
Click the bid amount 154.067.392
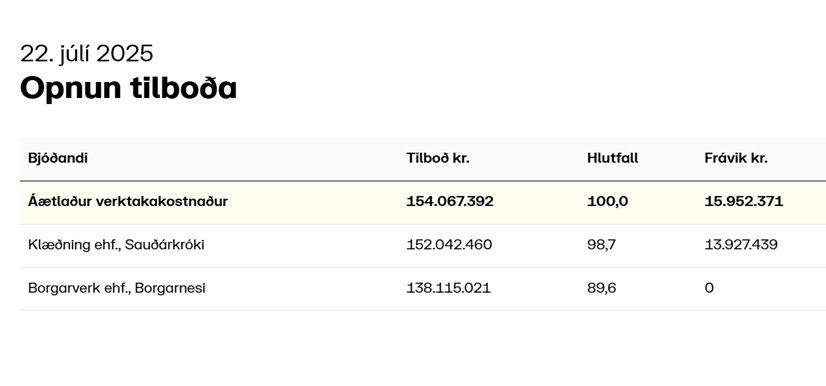(450, 201)
